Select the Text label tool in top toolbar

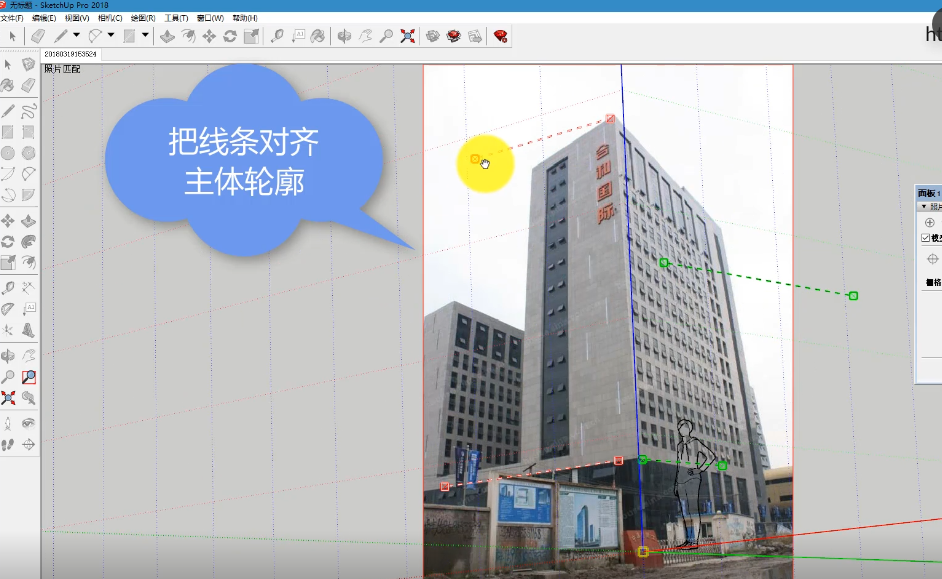tap(298, 36)
